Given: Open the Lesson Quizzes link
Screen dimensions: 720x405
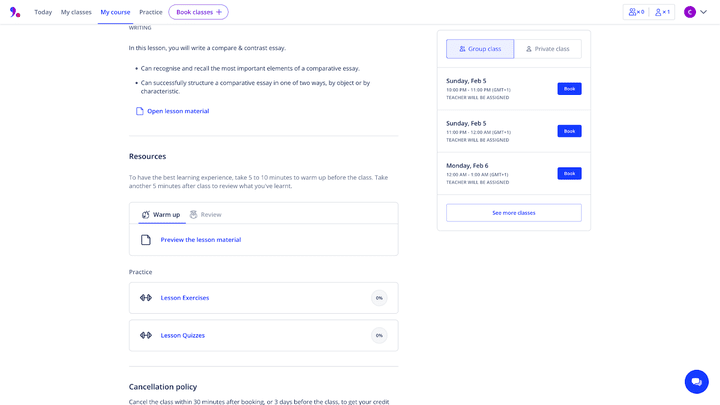Looking at the screenshot, I should [183, 335].
